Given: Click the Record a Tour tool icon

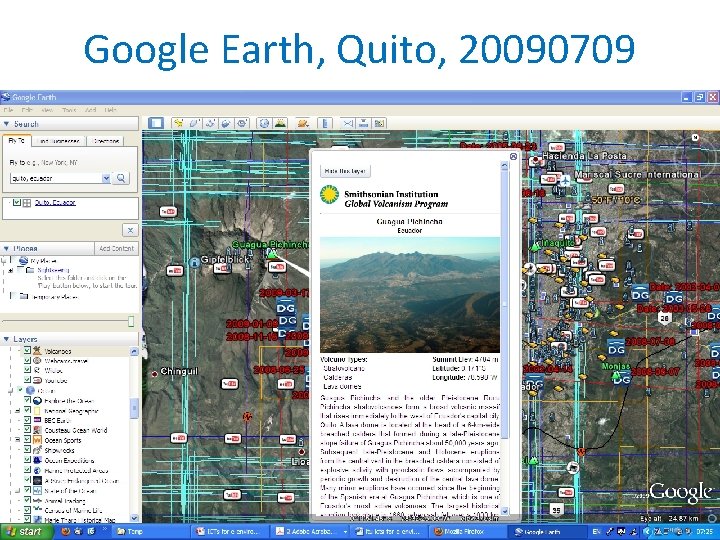Looking at the screenshot, I should click(242, 123).
